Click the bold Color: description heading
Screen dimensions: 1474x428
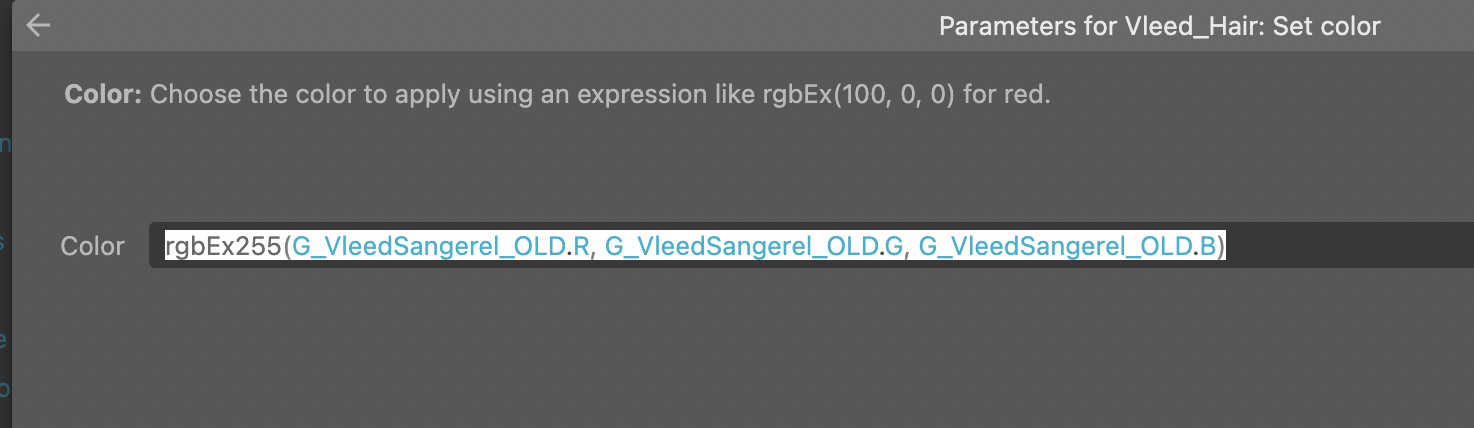(x=103, y=95)
